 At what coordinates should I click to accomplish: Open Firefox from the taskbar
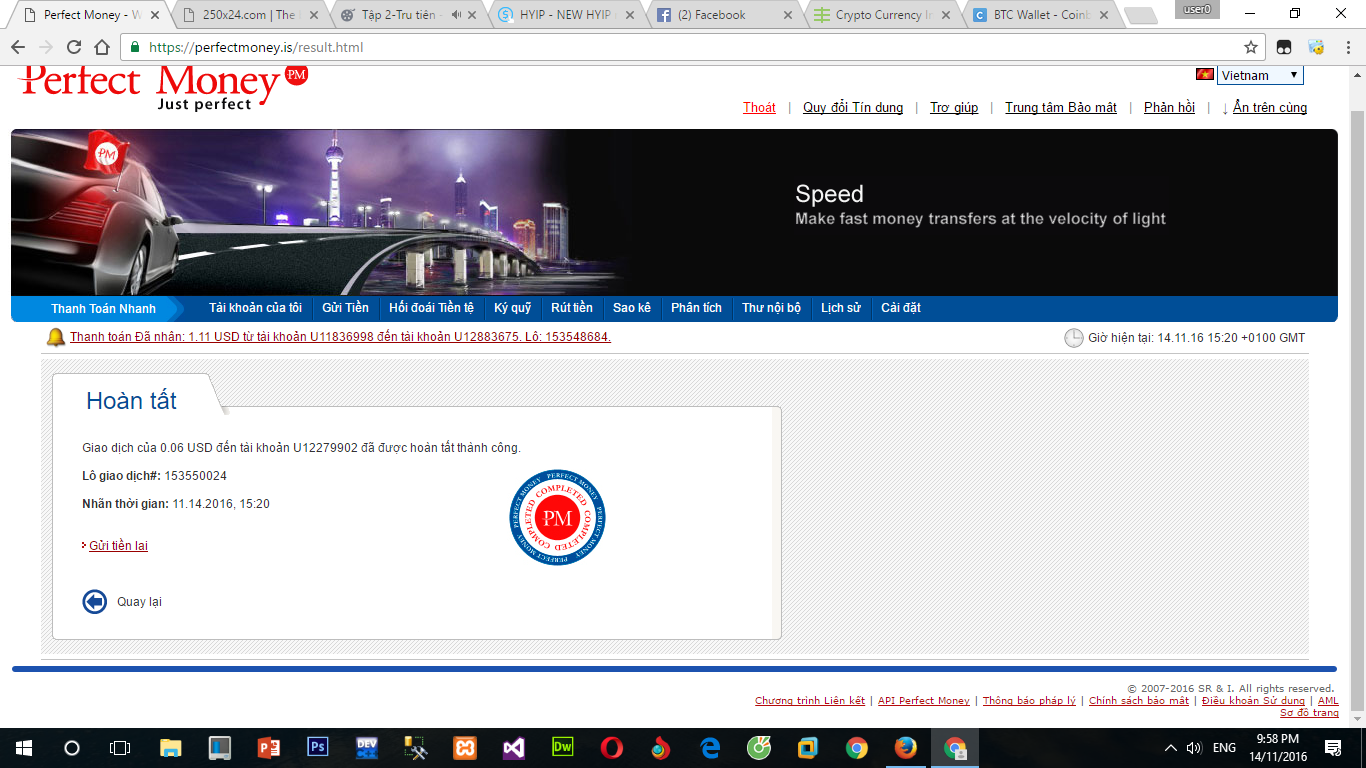pos(906,747)
